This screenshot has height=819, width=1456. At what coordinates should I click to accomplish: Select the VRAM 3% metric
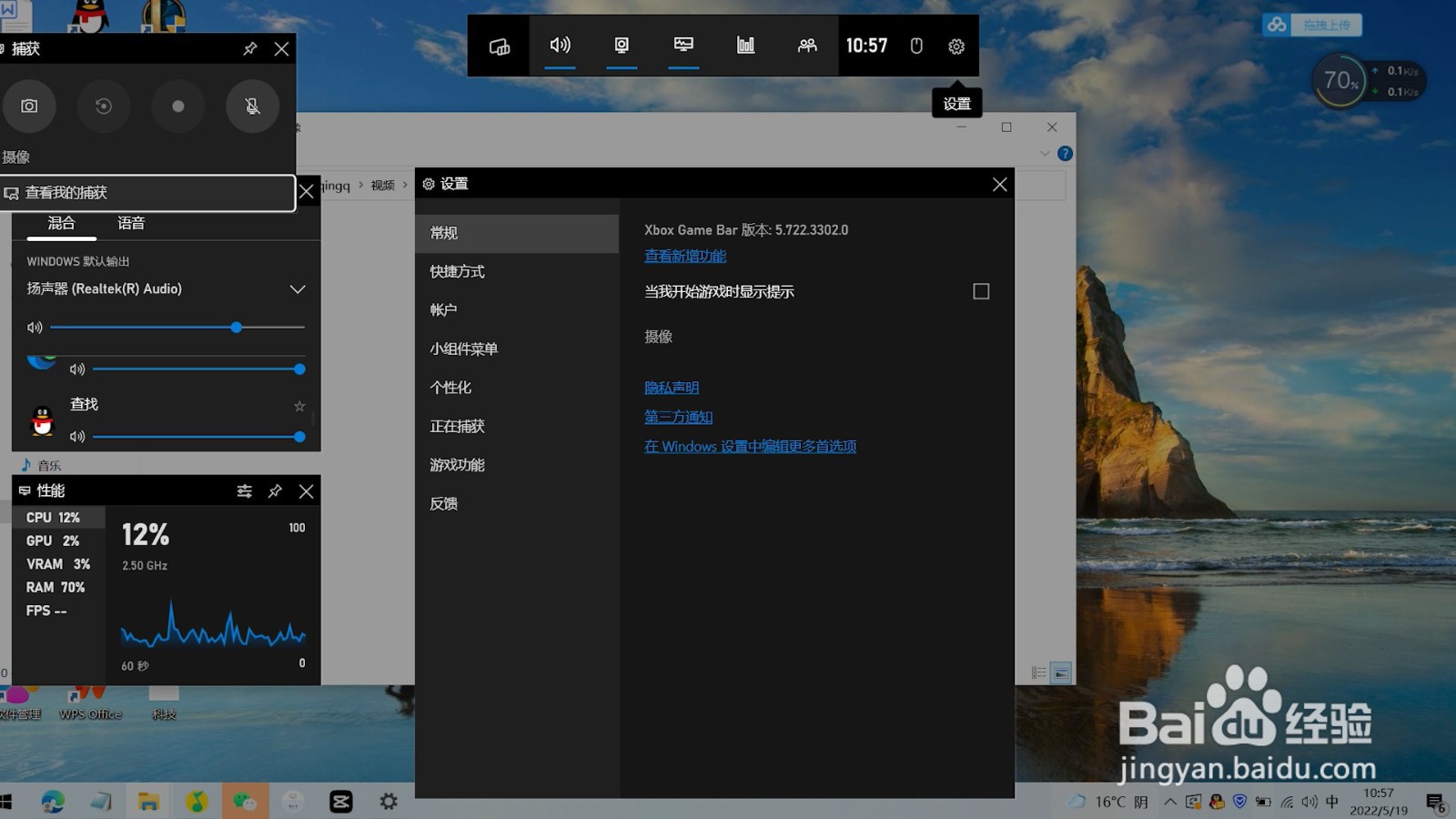58,564
